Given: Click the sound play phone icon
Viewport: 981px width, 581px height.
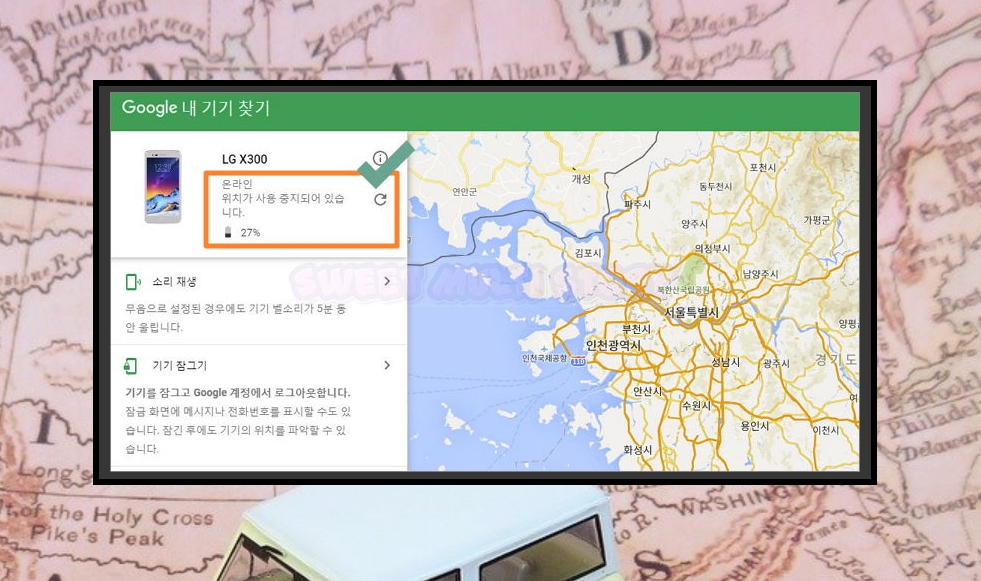Looking at the screenshot, I should pyautogui.click(x=133, y=282).
